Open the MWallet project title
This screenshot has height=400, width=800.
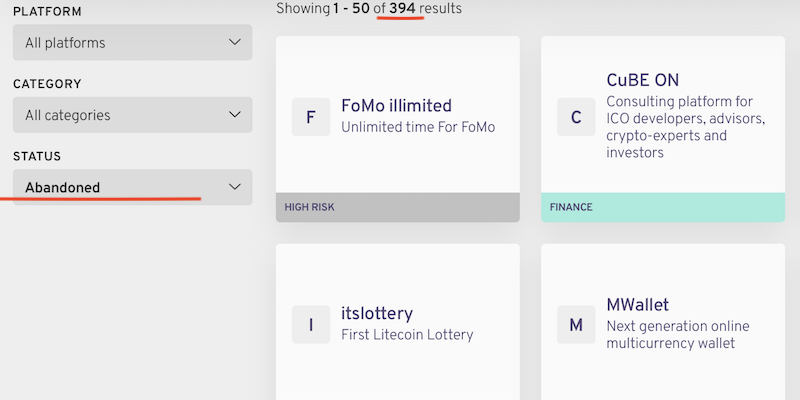pos(638,305)
